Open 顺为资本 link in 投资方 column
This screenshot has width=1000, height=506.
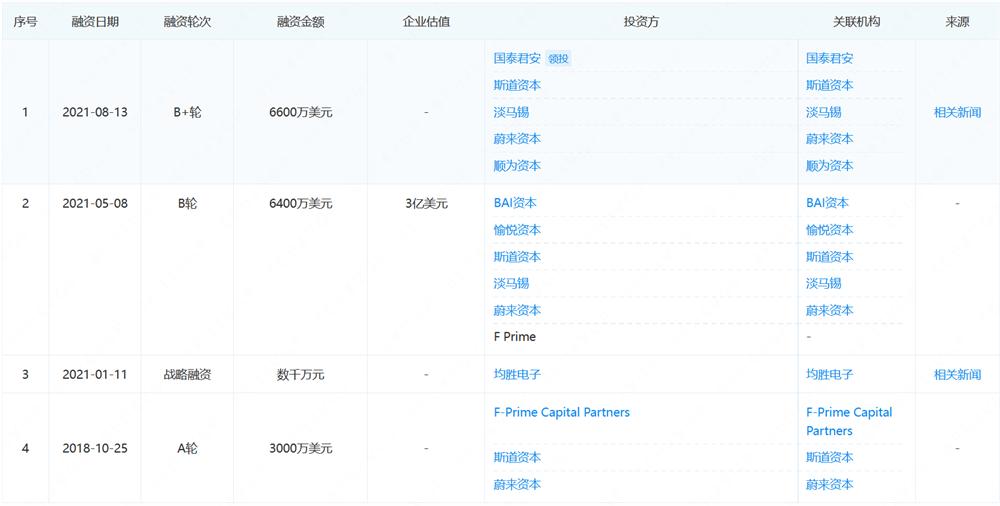coord(517,166)
